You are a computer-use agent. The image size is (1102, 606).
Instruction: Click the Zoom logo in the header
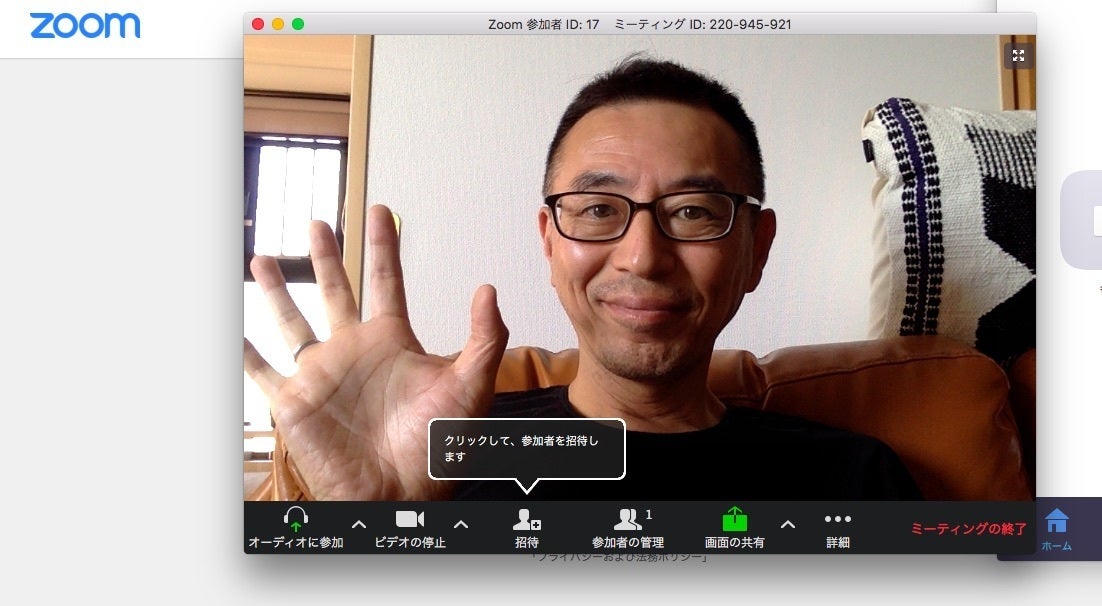[85, 26]
